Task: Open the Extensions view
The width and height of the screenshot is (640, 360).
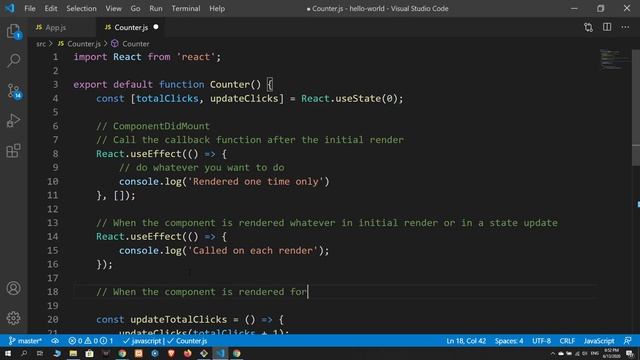Action: click(x=13, y=151)
